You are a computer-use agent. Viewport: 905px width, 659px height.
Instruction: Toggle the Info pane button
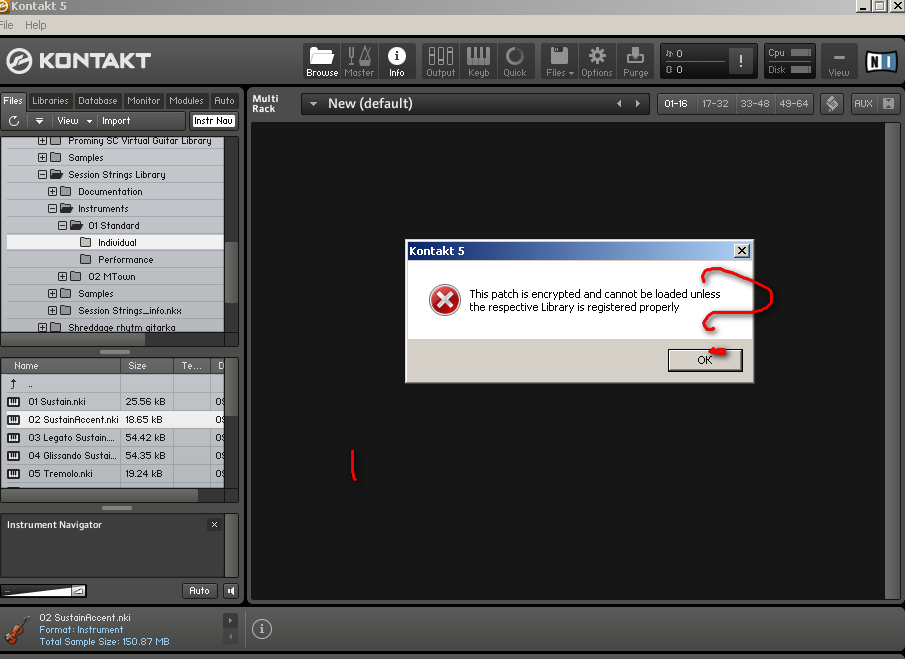click(397, 61)
